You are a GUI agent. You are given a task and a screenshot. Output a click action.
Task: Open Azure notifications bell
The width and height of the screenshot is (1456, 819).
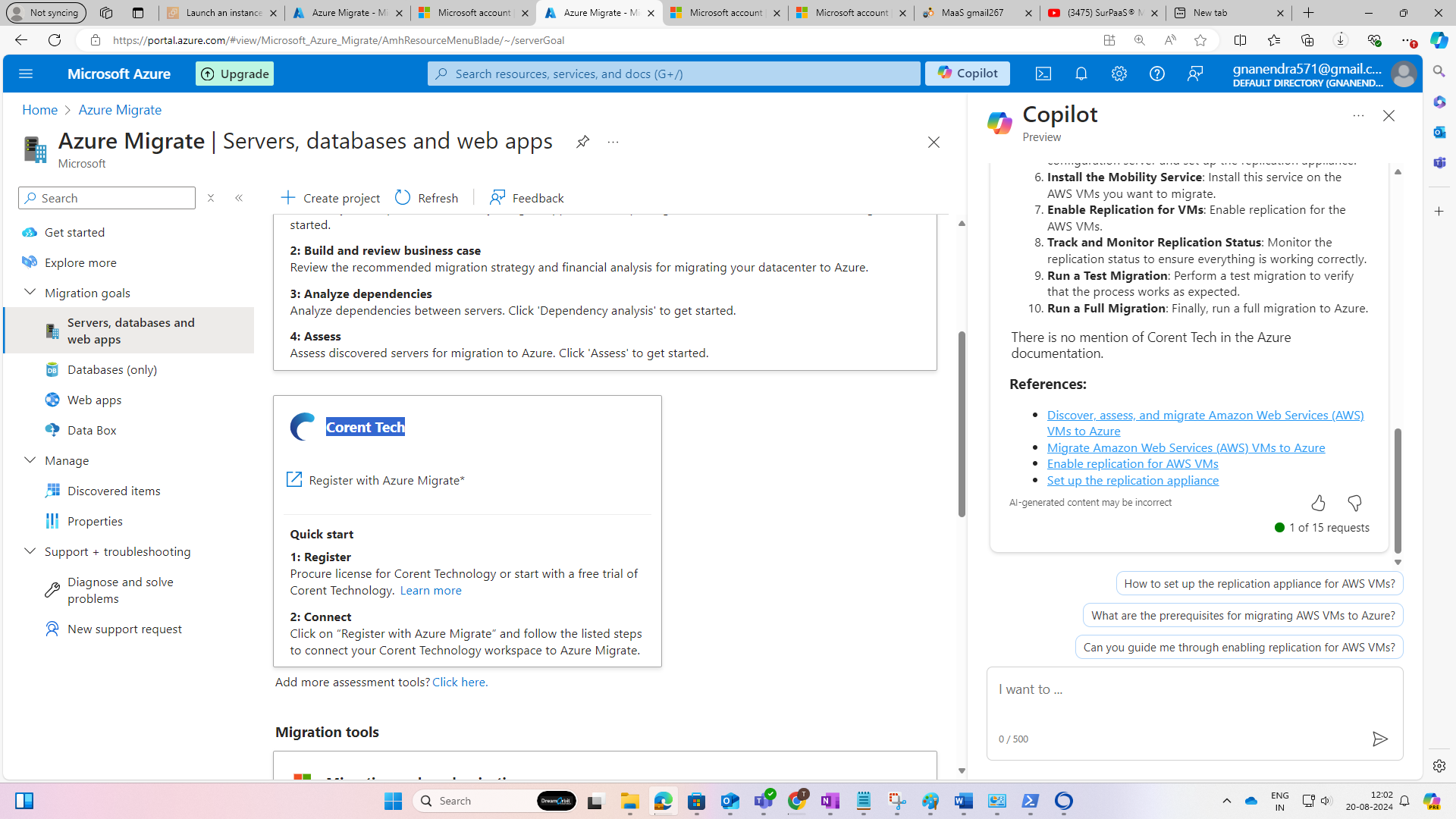point(1081,74)
